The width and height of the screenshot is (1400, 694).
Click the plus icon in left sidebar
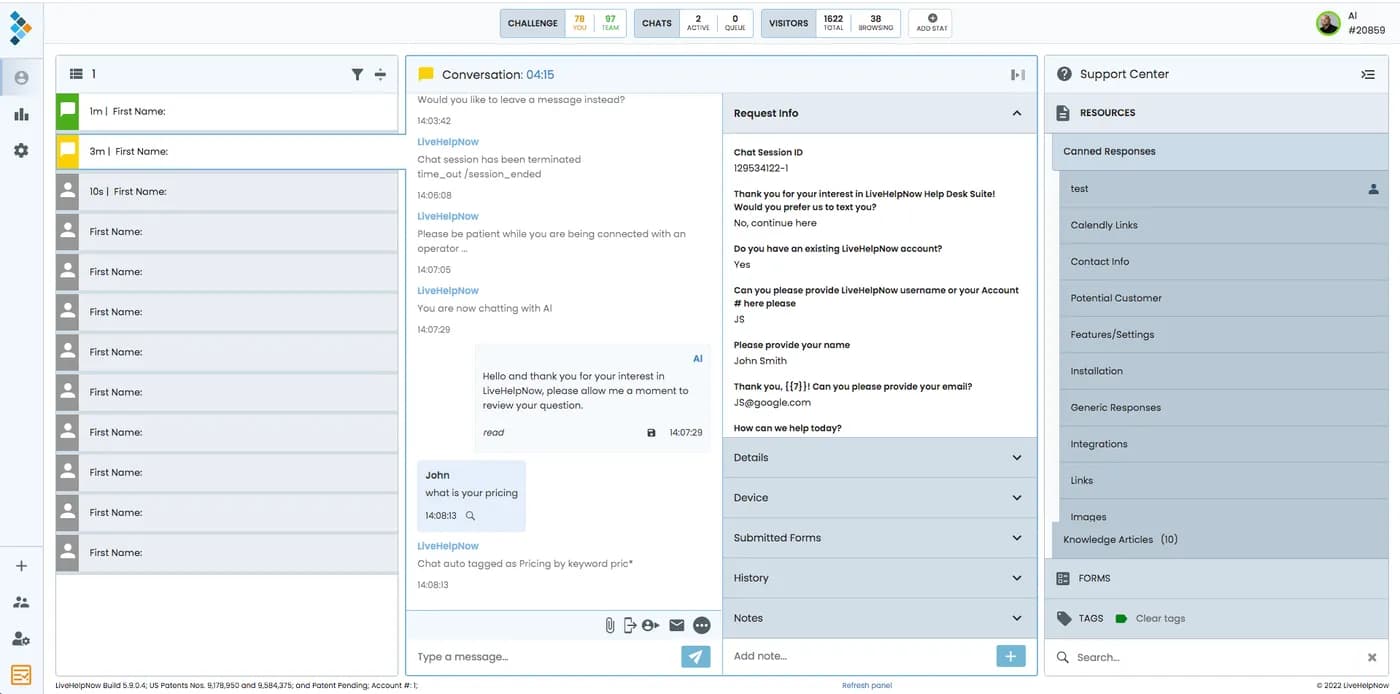click(21, 566)
